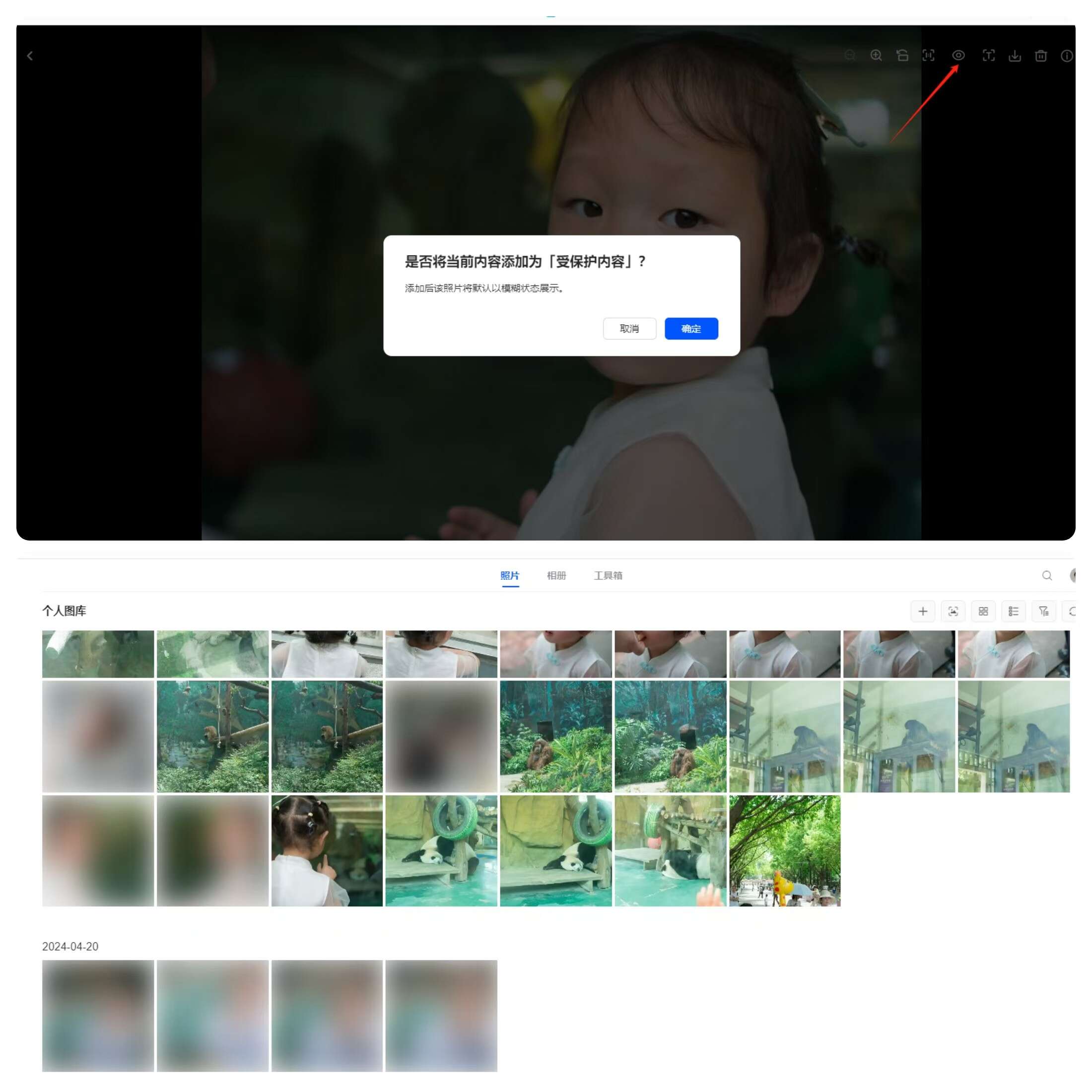1092x1092 pixels.
Task: Click the 2024-04-20 date label
Action: coord(70,946)
